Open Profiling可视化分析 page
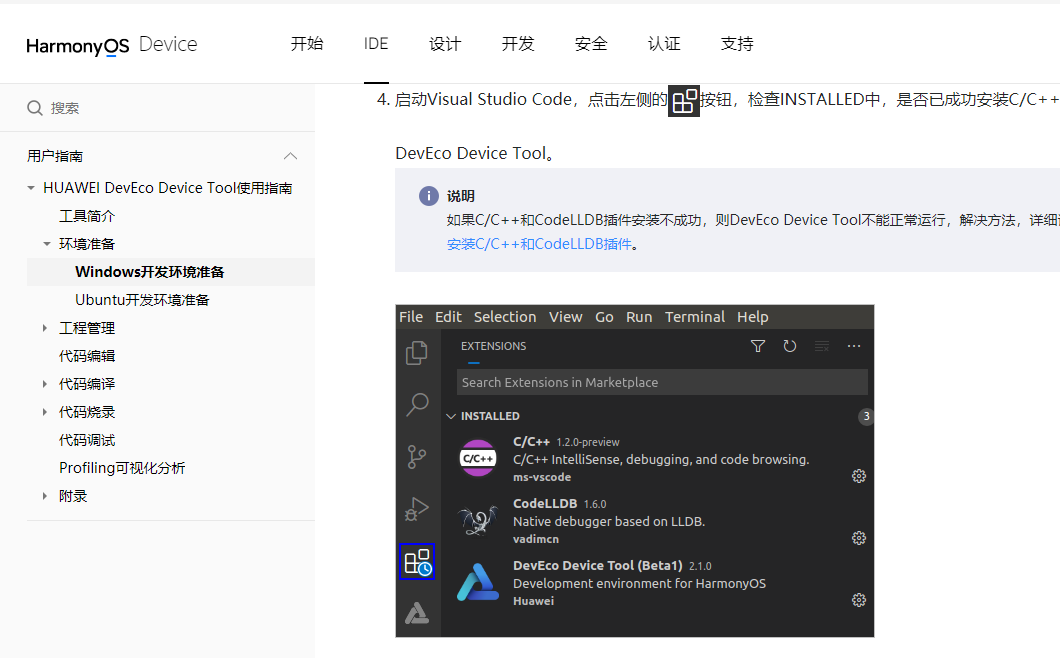This screenshot has width=1060, height=658. coord(122,468)
